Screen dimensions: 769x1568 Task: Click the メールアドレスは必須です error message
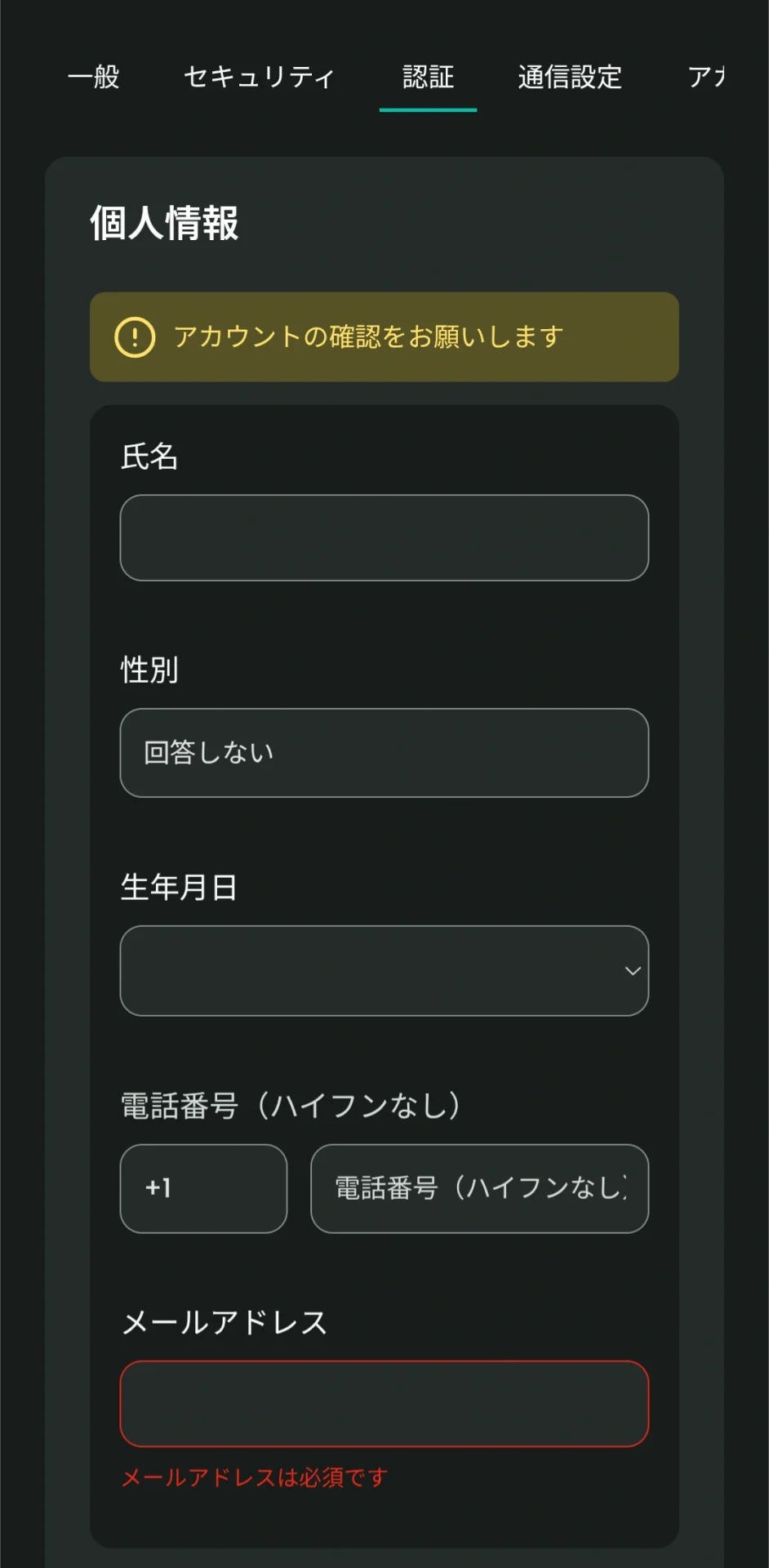coord(255,1477)
